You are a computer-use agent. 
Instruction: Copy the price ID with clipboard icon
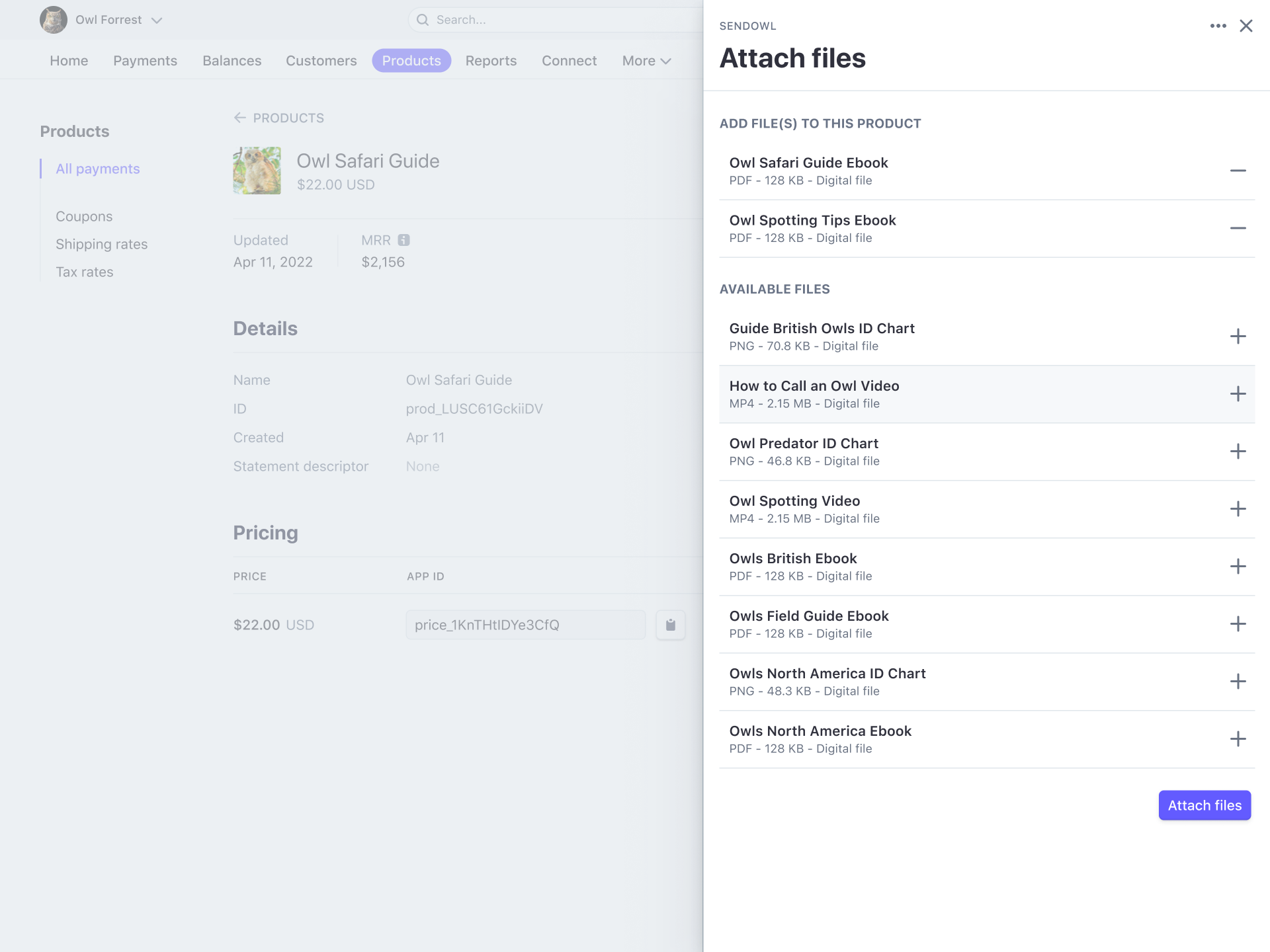(x=670, y=624)
